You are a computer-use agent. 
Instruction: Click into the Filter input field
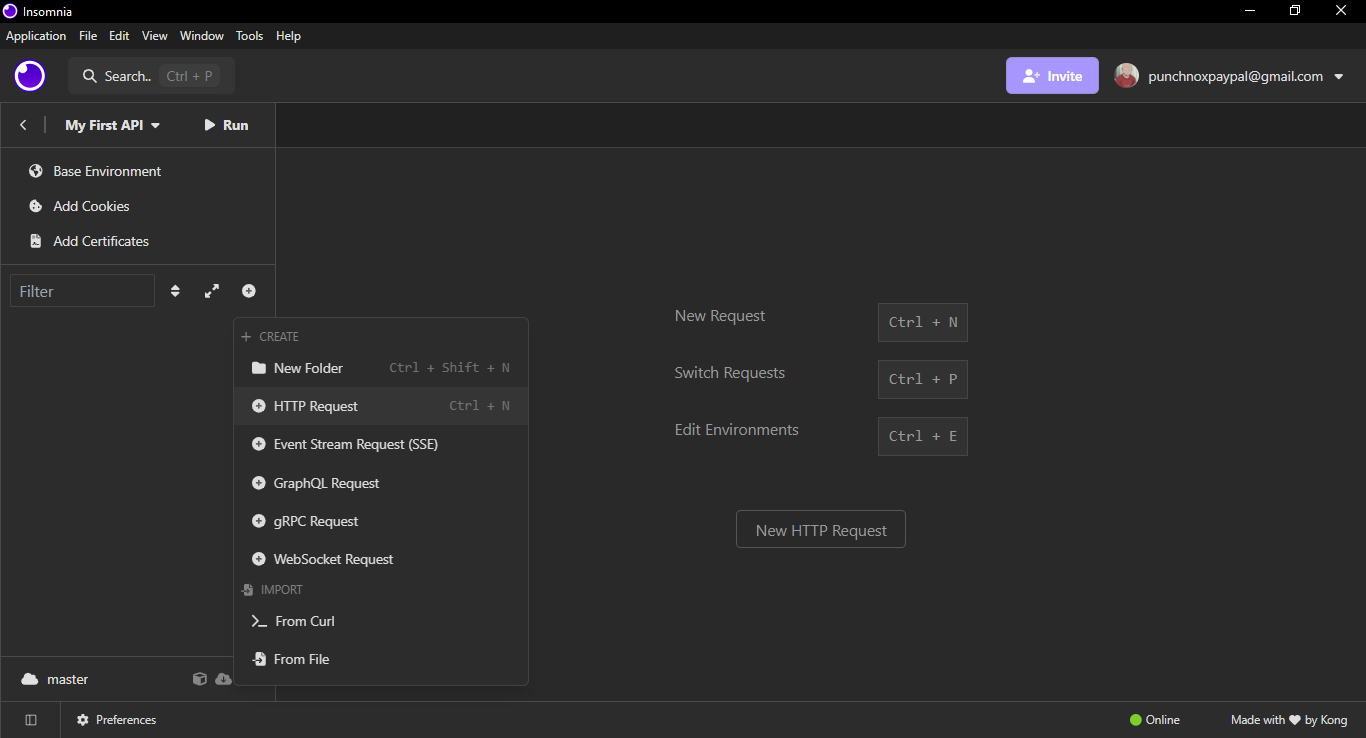click(x=82, y=291)
